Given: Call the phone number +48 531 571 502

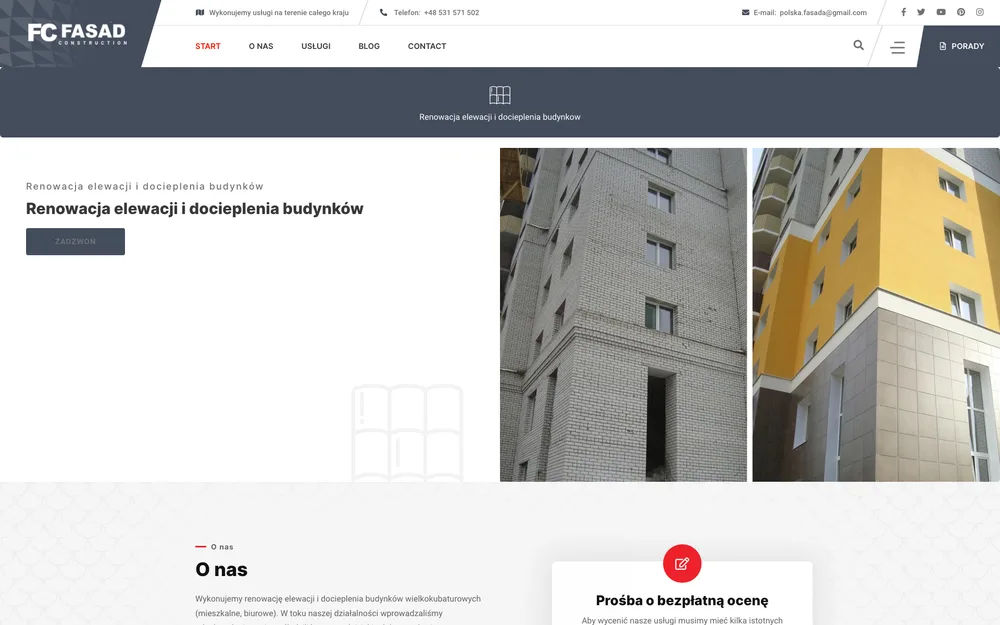Looking at the screenshot, I should click(x=452, y=12).
